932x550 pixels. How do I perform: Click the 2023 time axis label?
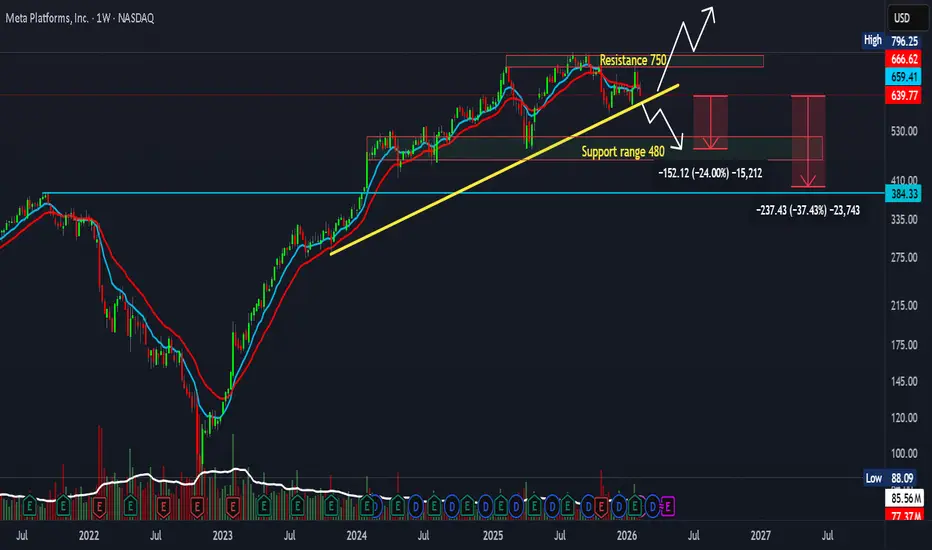[x=222, y=536]
